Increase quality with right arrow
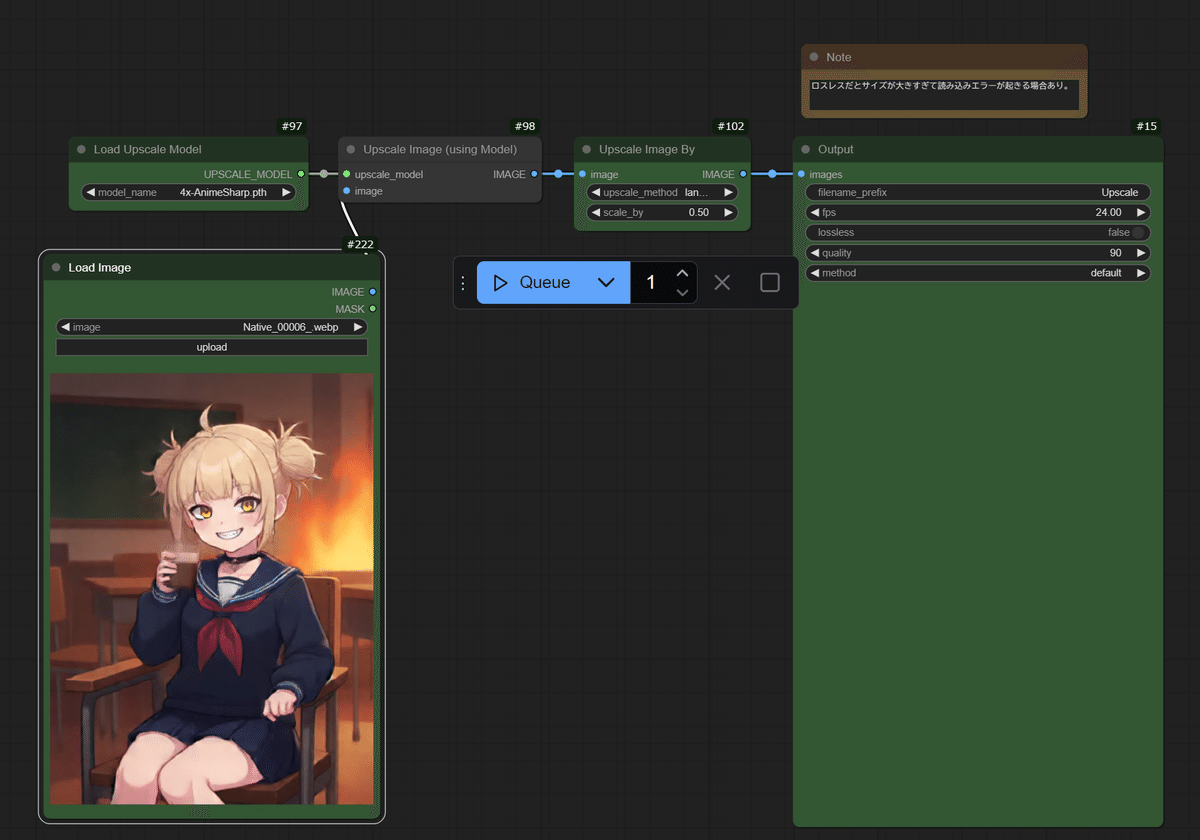1200x840 pixels. pyautogui.click(x=1141, y=253)
